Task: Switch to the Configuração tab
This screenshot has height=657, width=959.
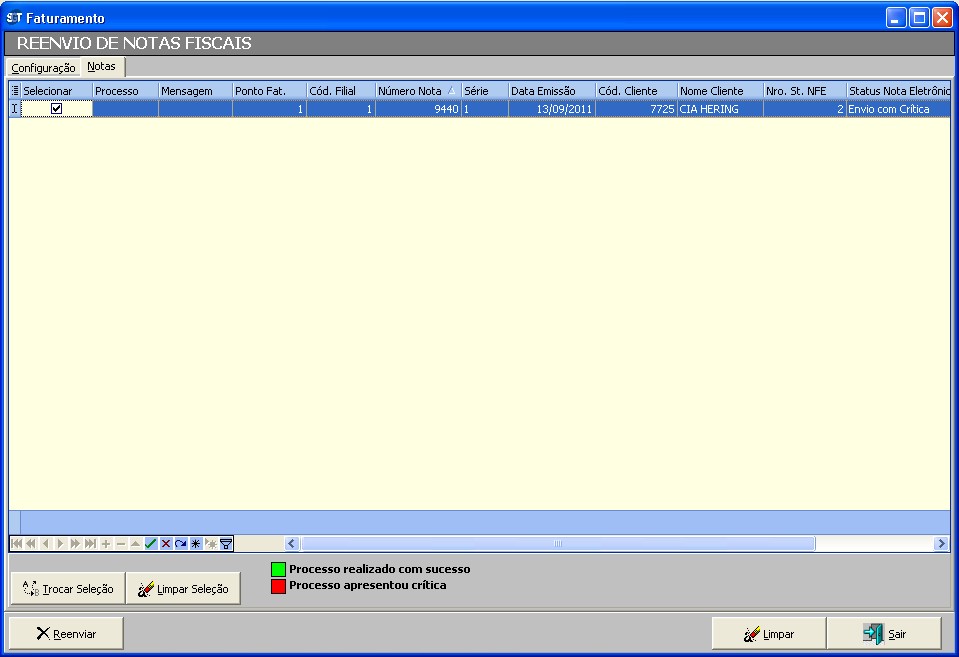Action: pyautogui.click(x=43, y=68)
